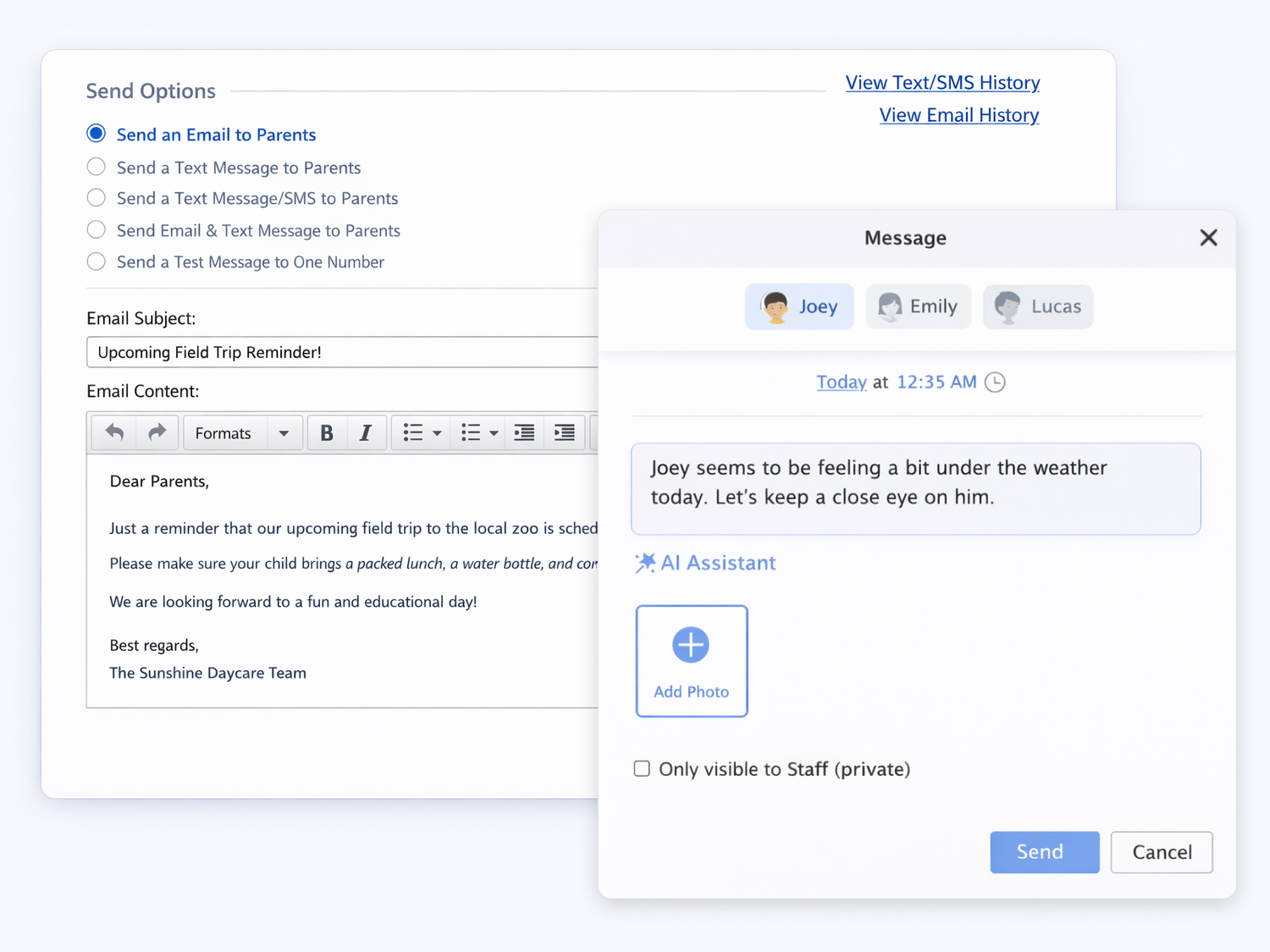
Task: Cancel the message dialog
Action: 1162,852
